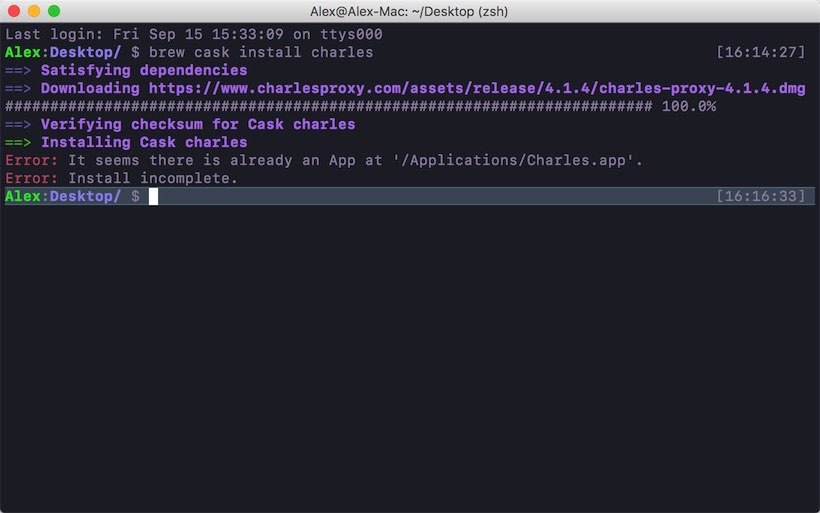Click the red close window button
820x513 pixels.
tap(14, 11)
